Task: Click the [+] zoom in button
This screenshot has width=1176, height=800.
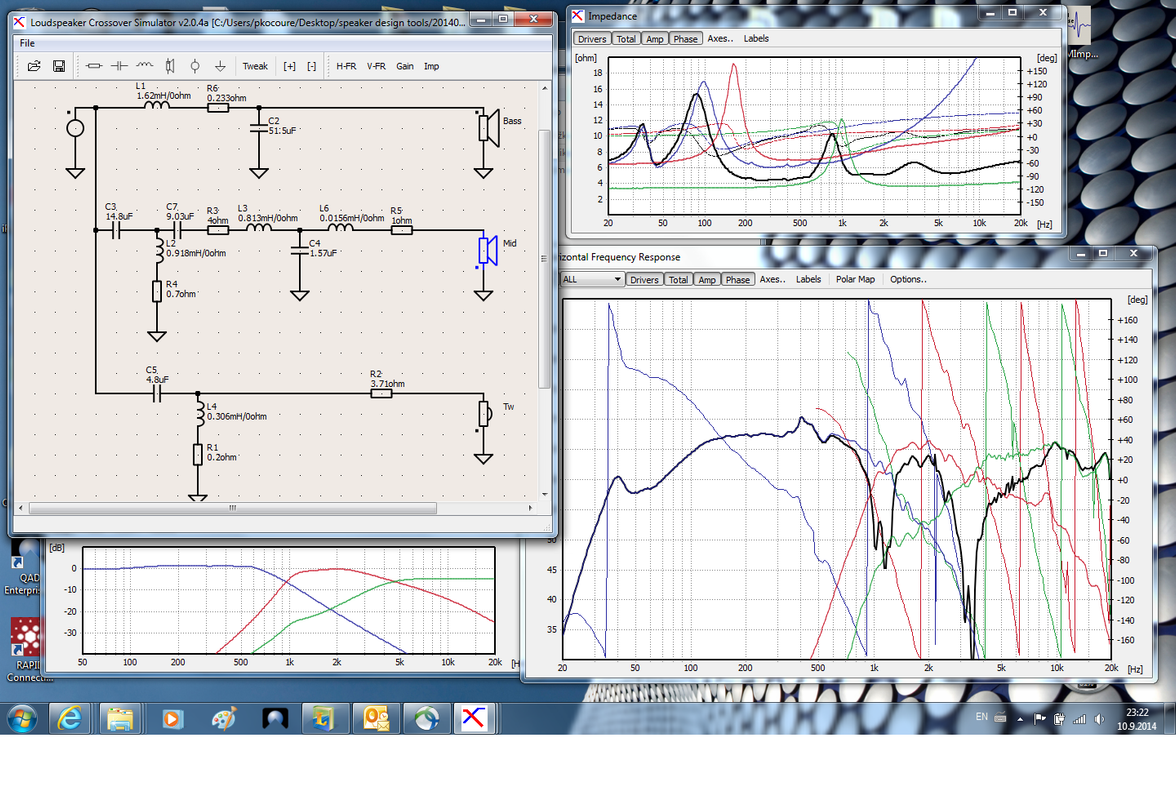Action: click(290, 66)
